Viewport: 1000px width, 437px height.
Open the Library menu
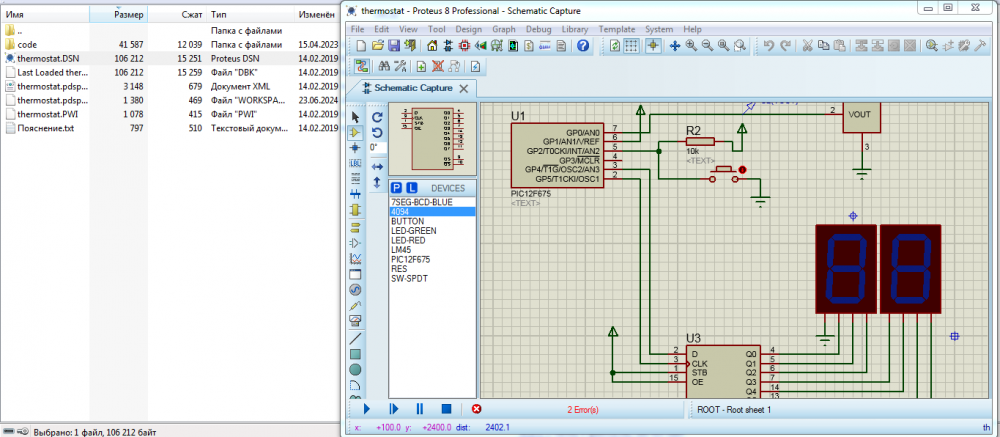(x=575, y=29)
